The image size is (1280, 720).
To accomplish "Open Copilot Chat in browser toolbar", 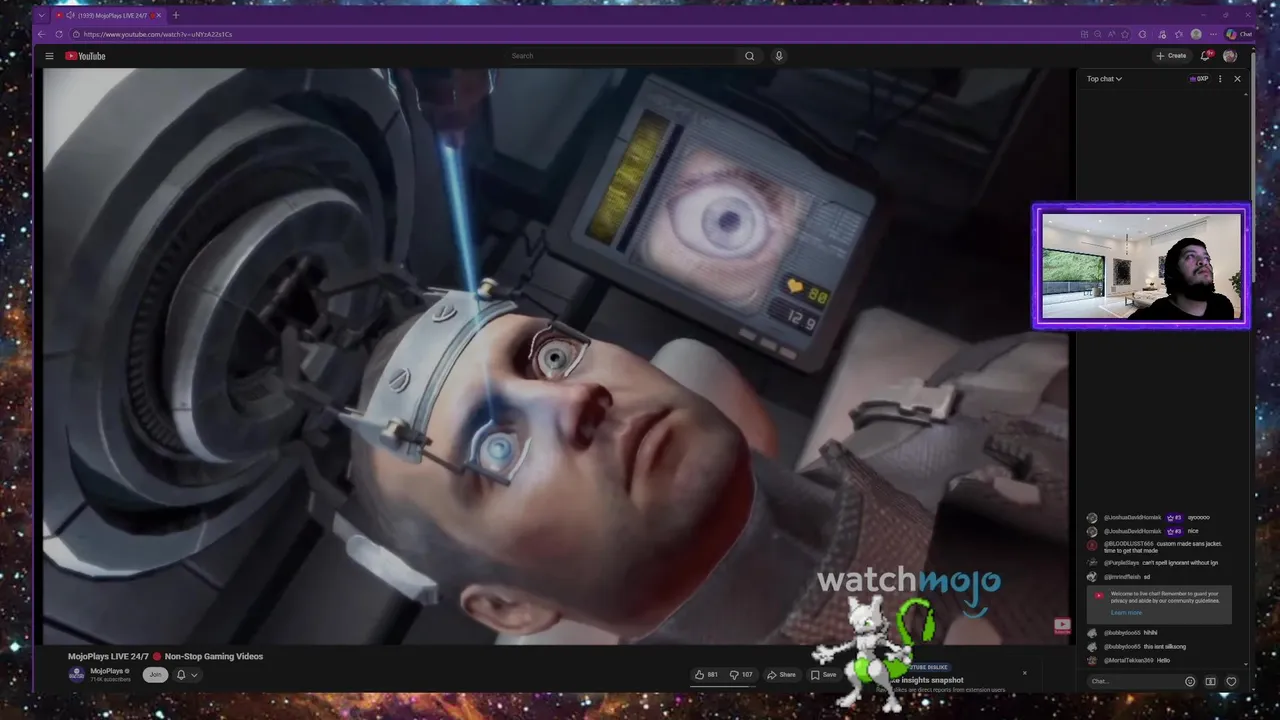I will (1239, 34).
